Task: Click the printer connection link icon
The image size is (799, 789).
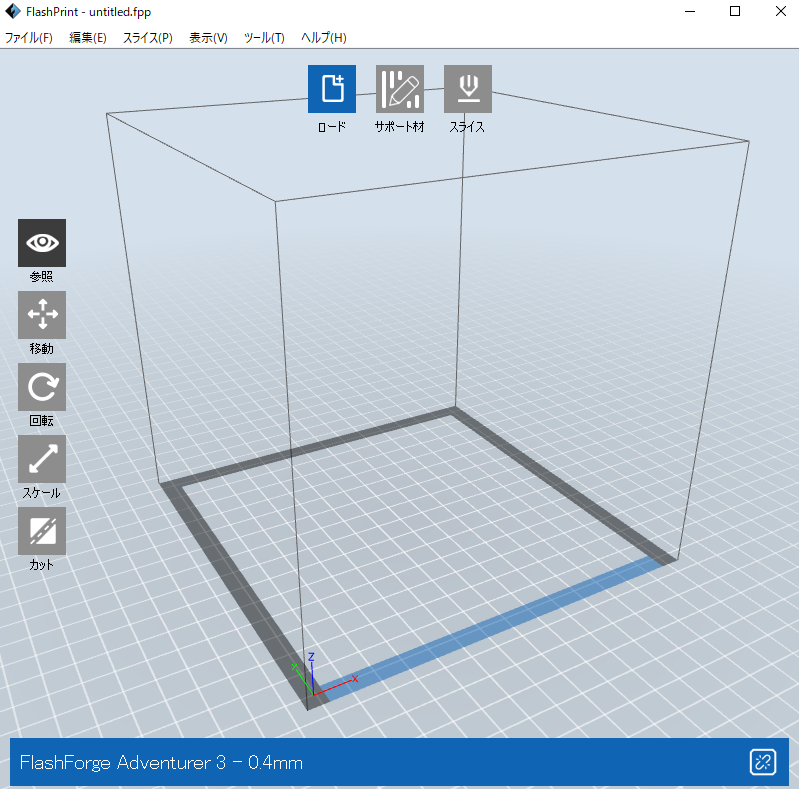Action: (763, 763)
